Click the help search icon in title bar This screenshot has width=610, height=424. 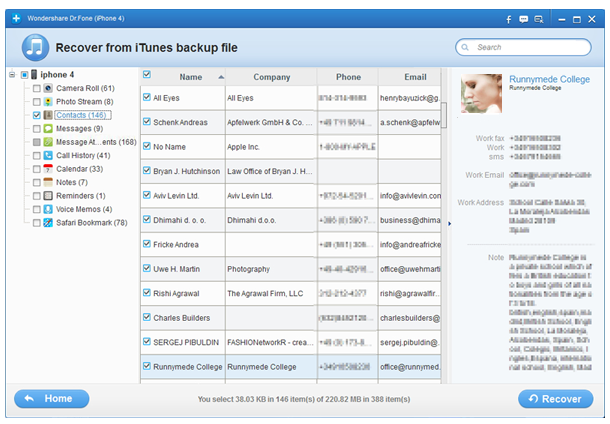point(539,19)
